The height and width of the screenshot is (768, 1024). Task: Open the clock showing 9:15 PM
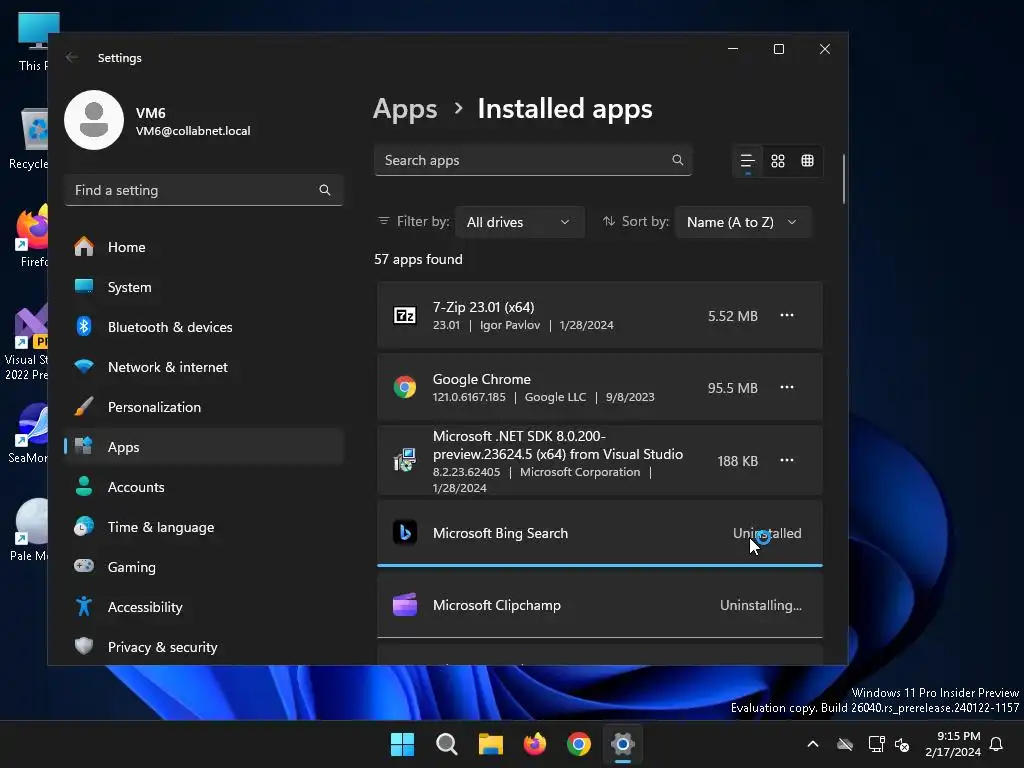coord(953,744)
